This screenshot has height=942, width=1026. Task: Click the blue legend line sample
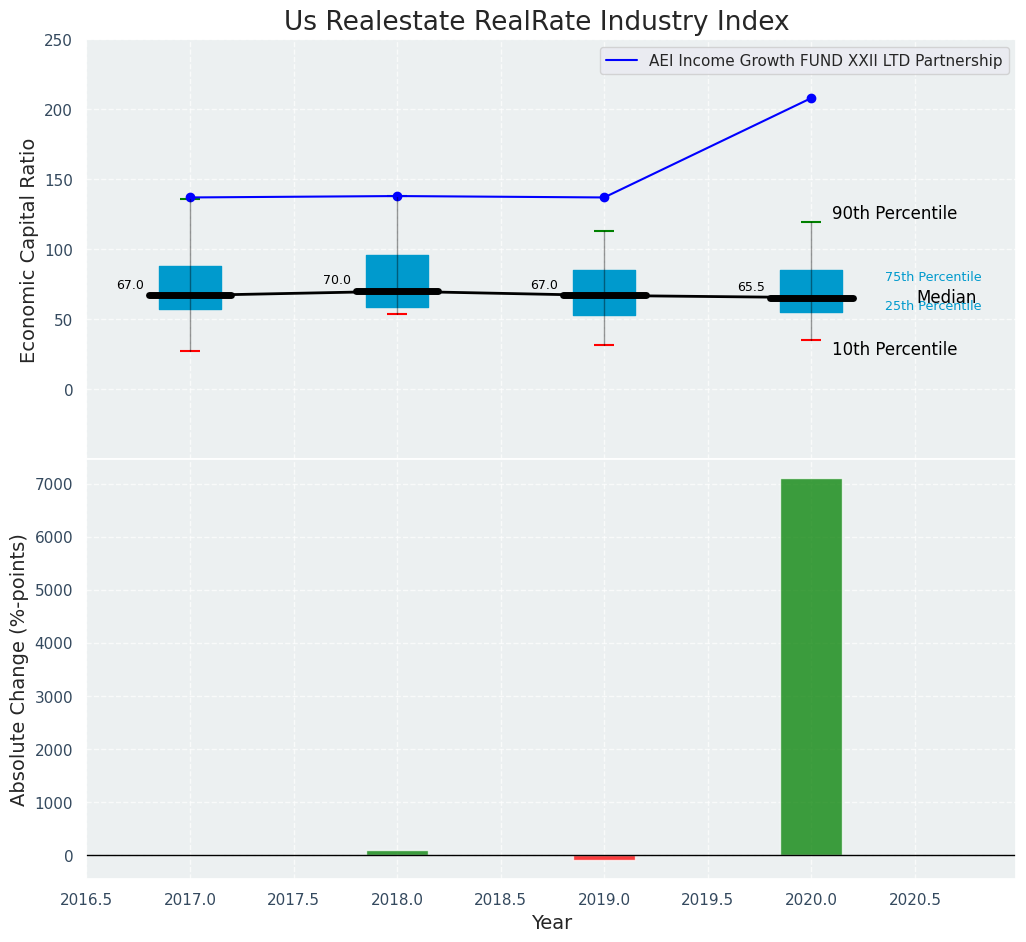(622, 61)
